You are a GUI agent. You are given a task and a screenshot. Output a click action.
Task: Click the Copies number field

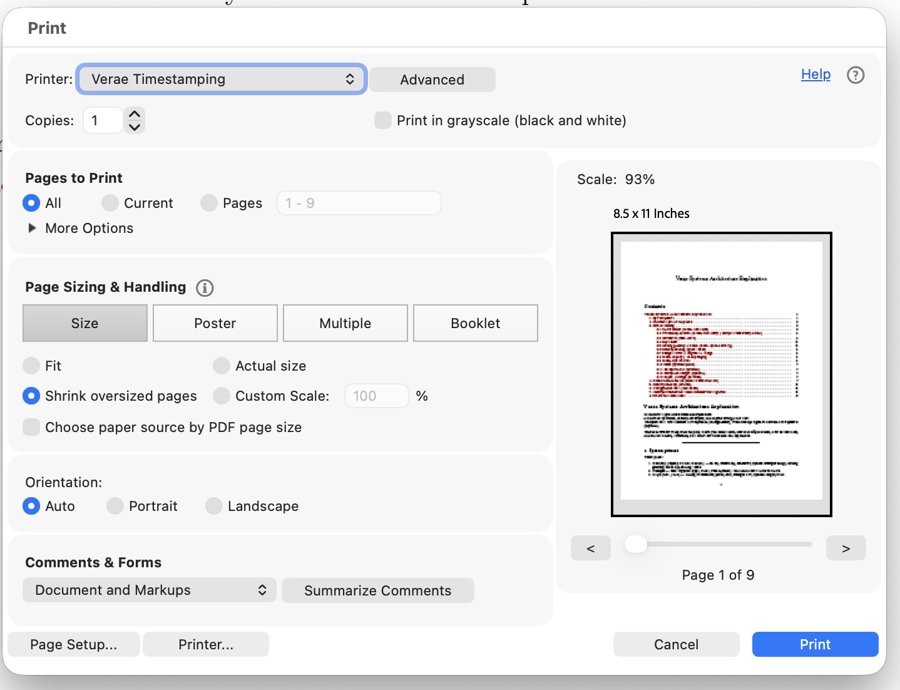click(103, 121)
